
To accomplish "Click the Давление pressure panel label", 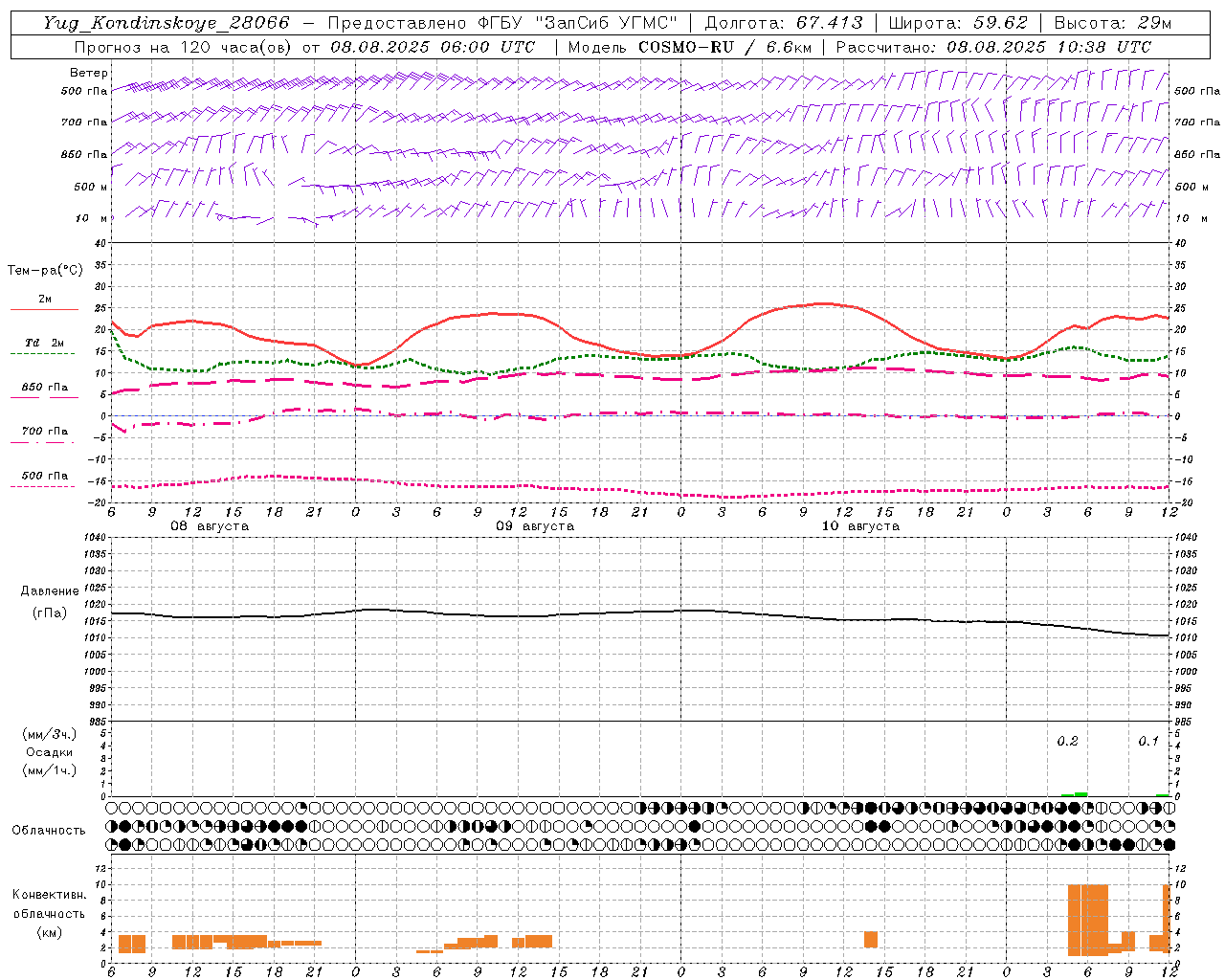I will click(51, 591).
